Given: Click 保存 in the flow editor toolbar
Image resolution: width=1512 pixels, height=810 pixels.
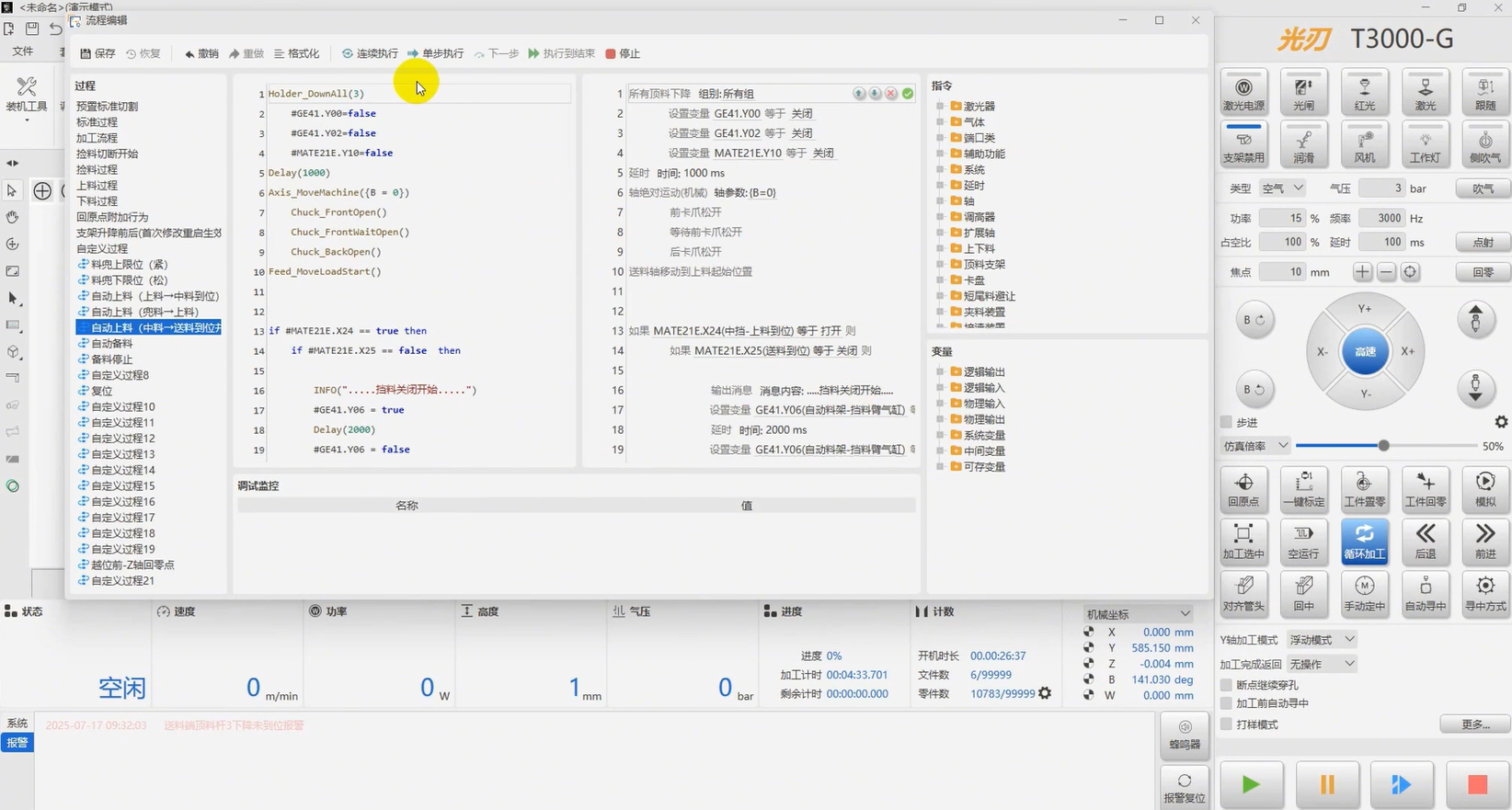Looking at the screenshot, I should (x=98, y=53).
